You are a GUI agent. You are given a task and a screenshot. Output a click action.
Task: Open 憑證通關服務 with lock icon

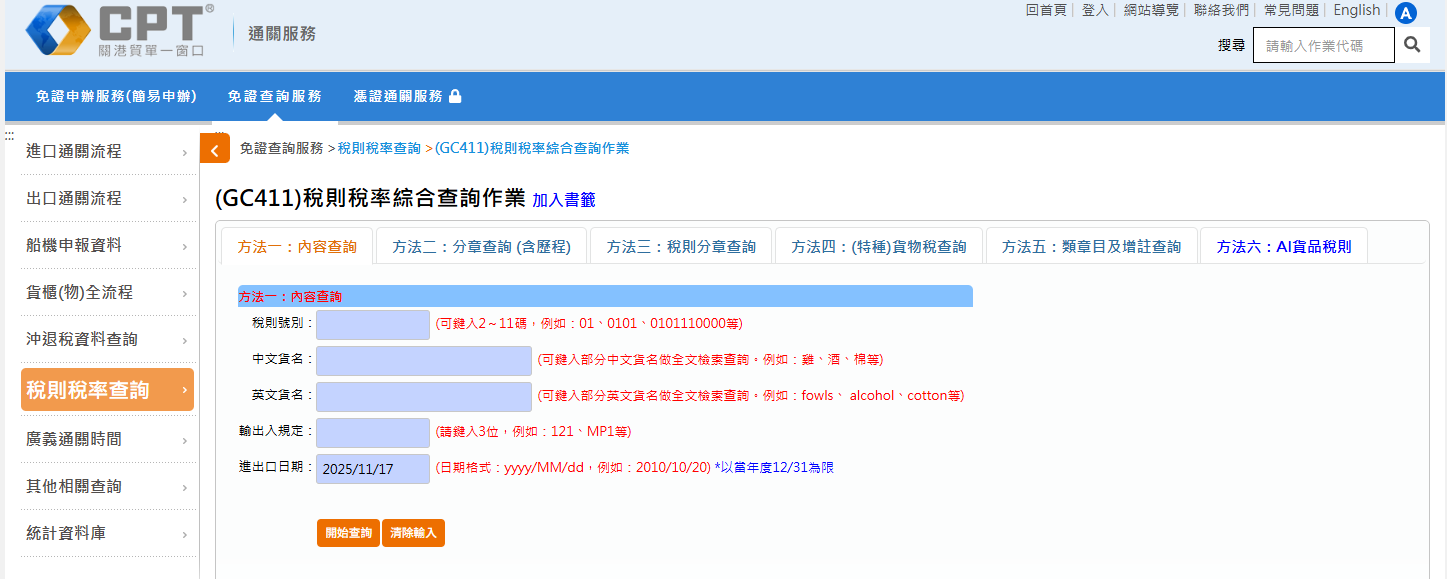pyautogui.click(x=407, y=97)
